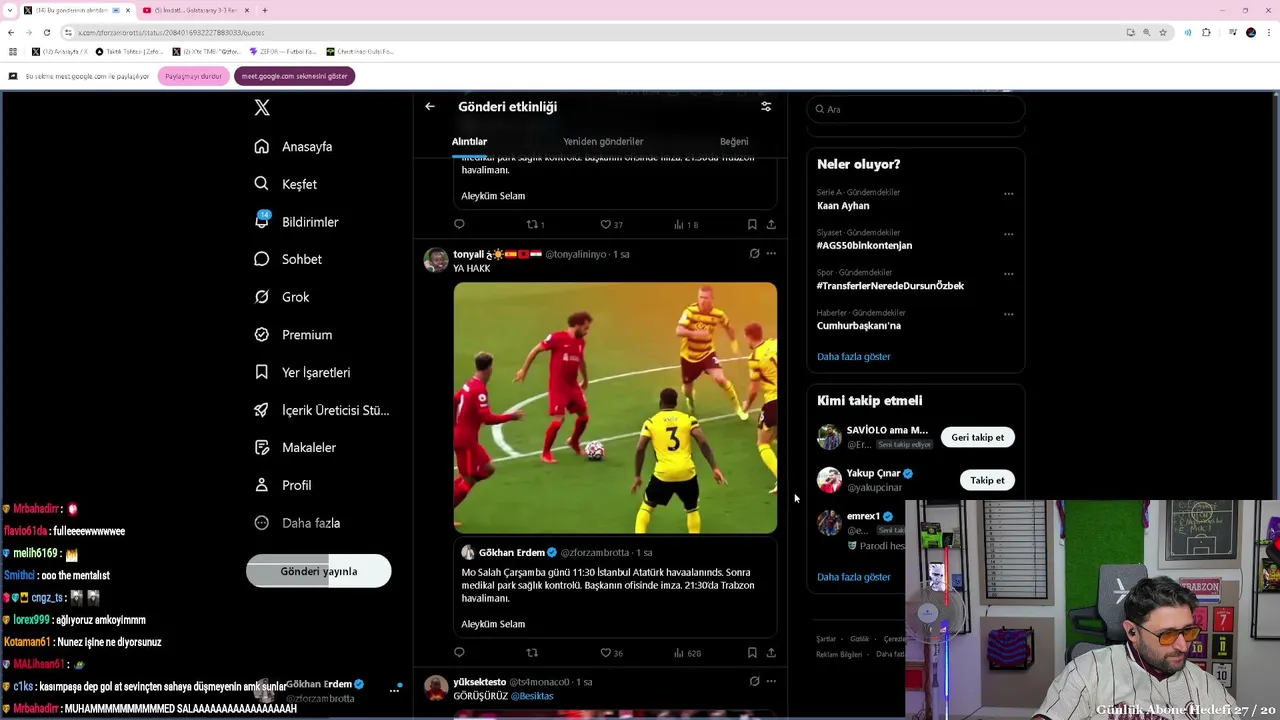Click Grok icon on tonyali's post
Viewport: 1280px width, 720px height.
(x=754, y=254)
